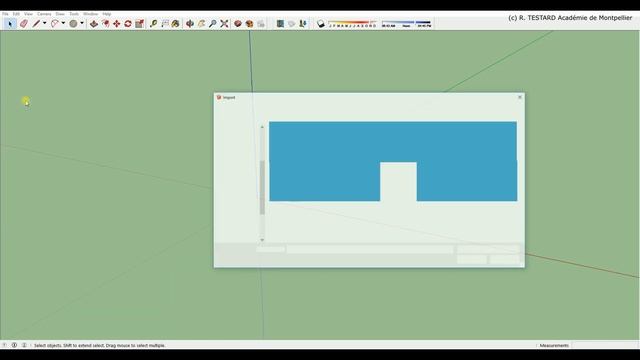640x360 pixels.
Task: Choose the Line pencil tool
Action: click(37, 24)
